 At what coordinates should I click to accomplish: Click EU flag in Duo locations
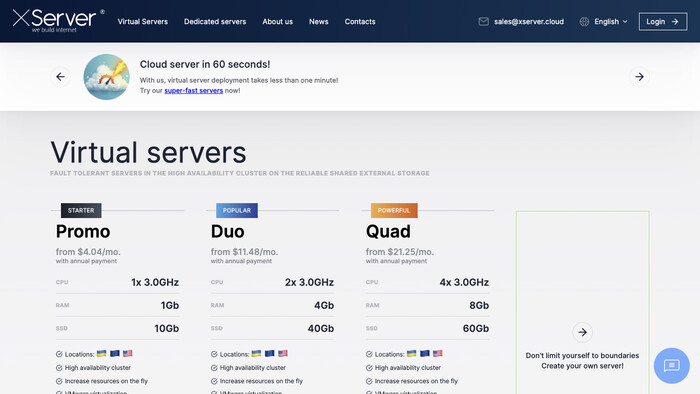[x=270, y=353]
